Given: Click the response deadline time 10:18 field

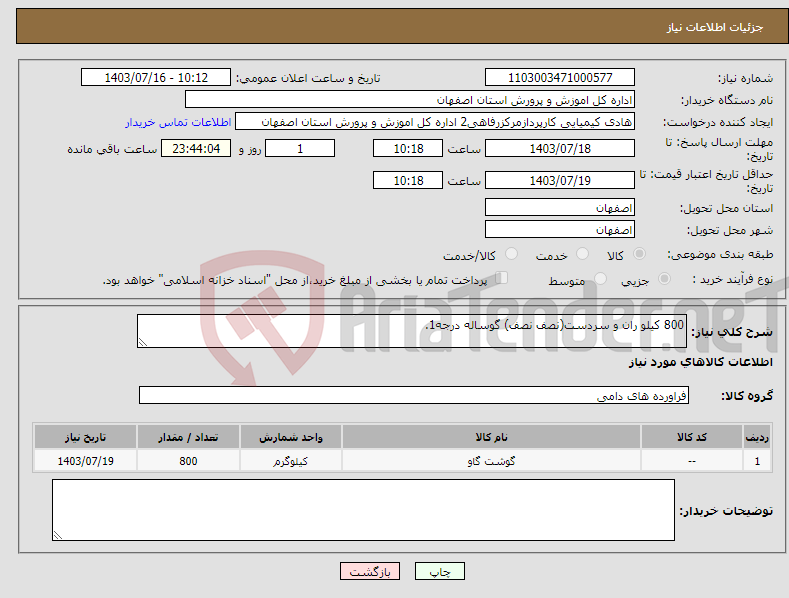Looking at the screenshot, I should (408, 148).
